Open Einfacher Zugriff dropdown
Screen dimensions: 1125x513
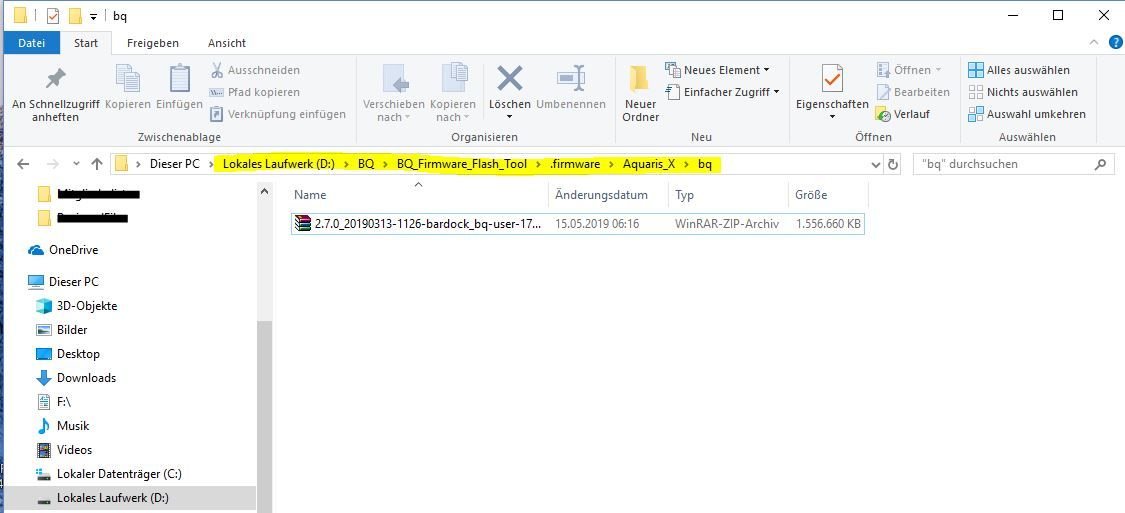click(722, 92)
